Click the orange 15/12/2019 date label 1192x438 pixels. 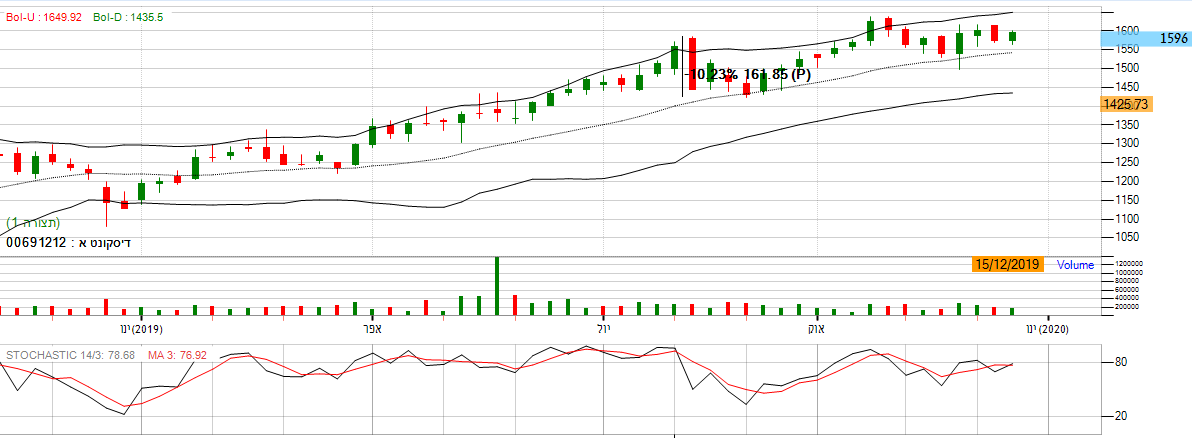click(1006, 265)
